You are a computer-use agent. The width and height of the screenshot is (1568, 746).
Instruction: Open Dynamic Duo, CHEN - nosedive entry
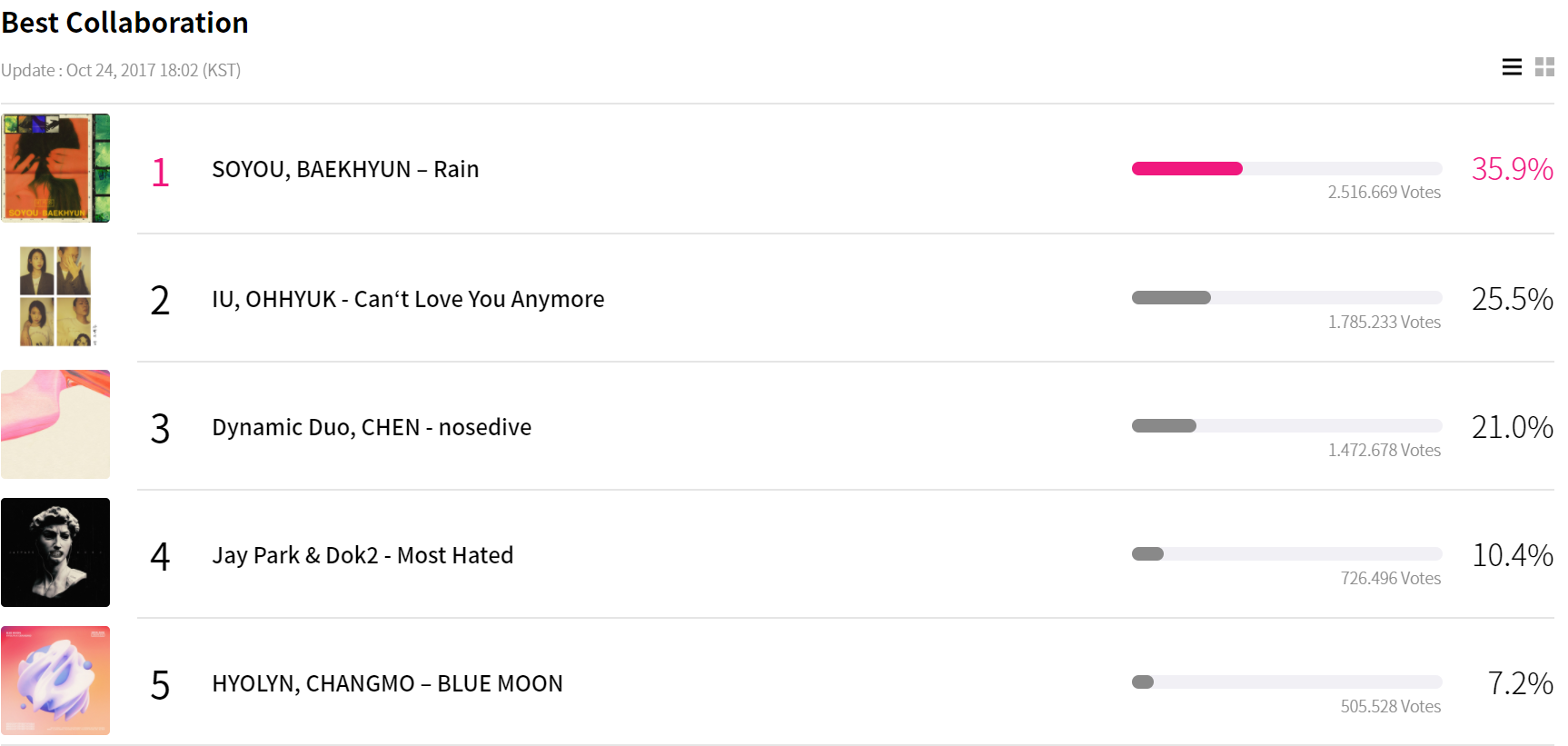(372, 428)
